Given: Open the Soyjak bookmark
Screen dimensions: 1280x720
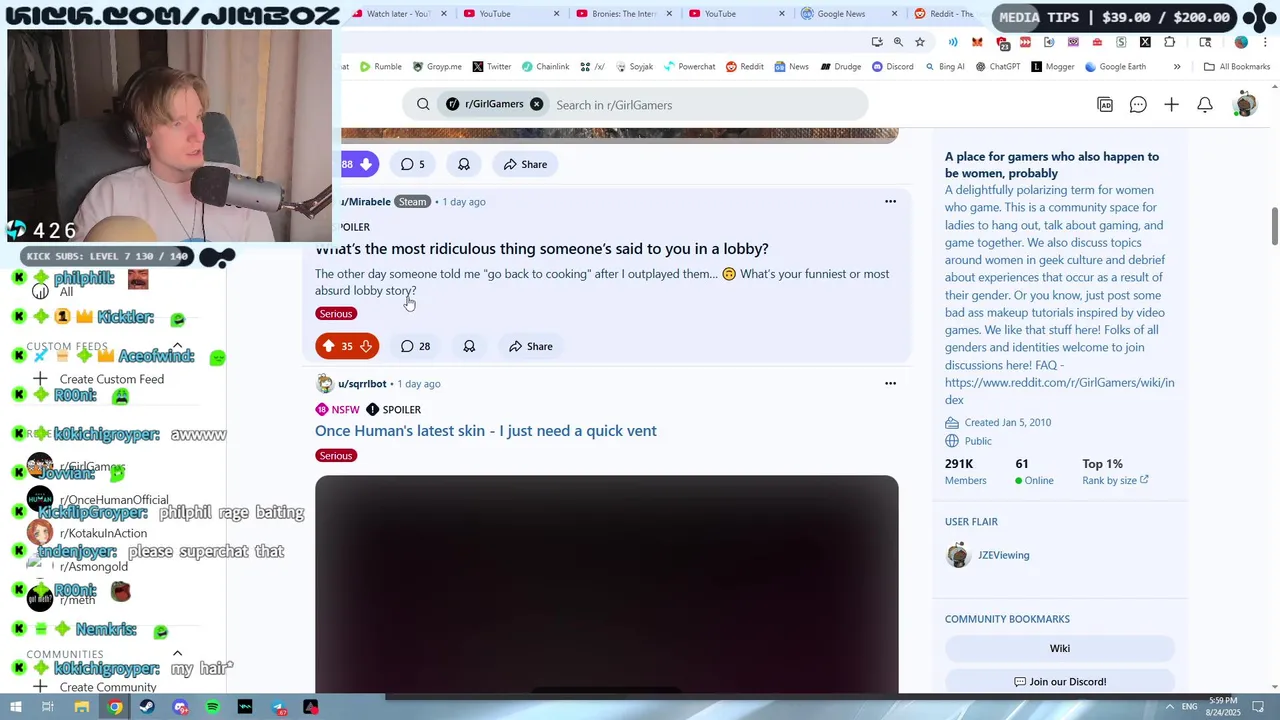Looking at the screenshot, I should click(634, 67).
